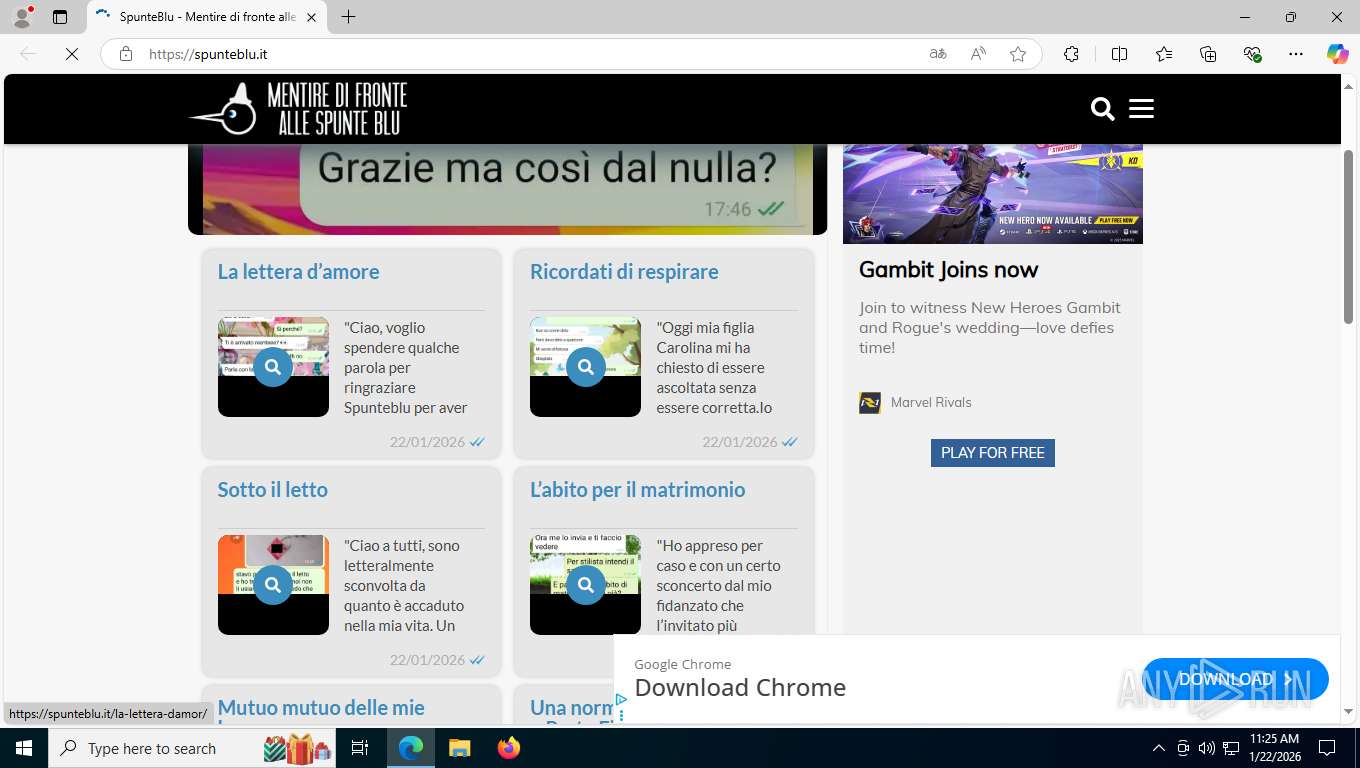Viewport: 1360px width, 768px height.
Task: Open clock showing 11:25 AM
Action: tap(1274, 748)
